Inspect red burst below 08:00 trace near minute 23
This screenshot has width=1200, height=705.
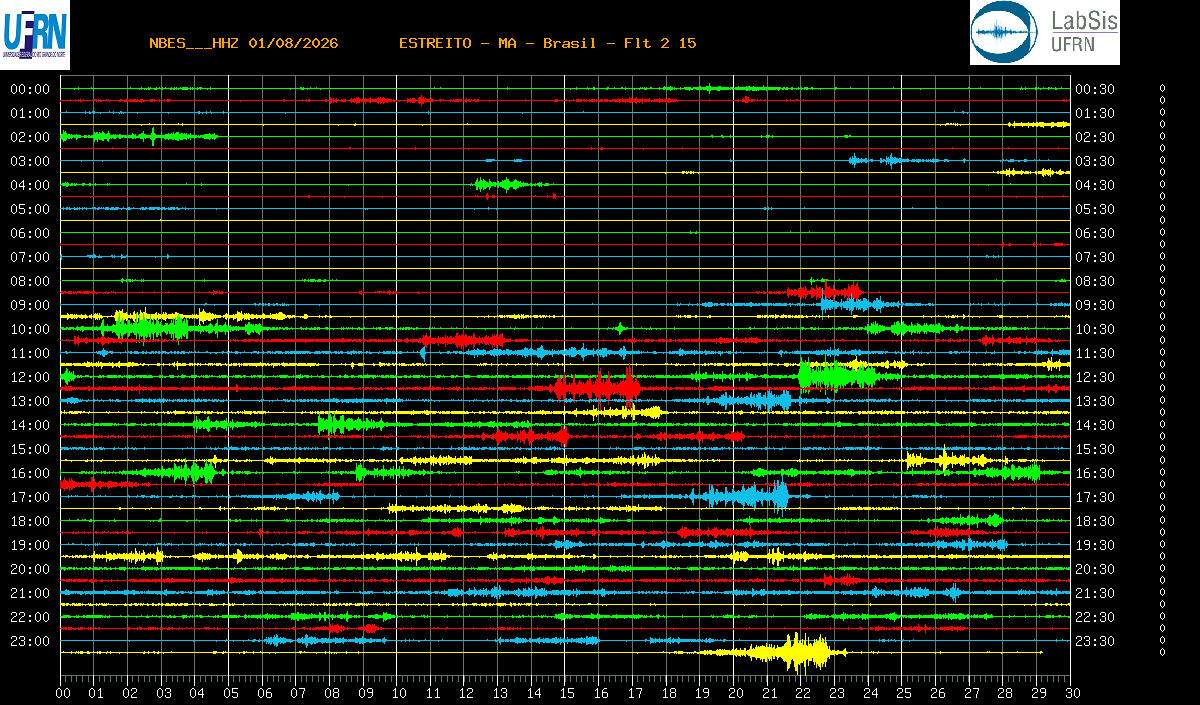825,292
